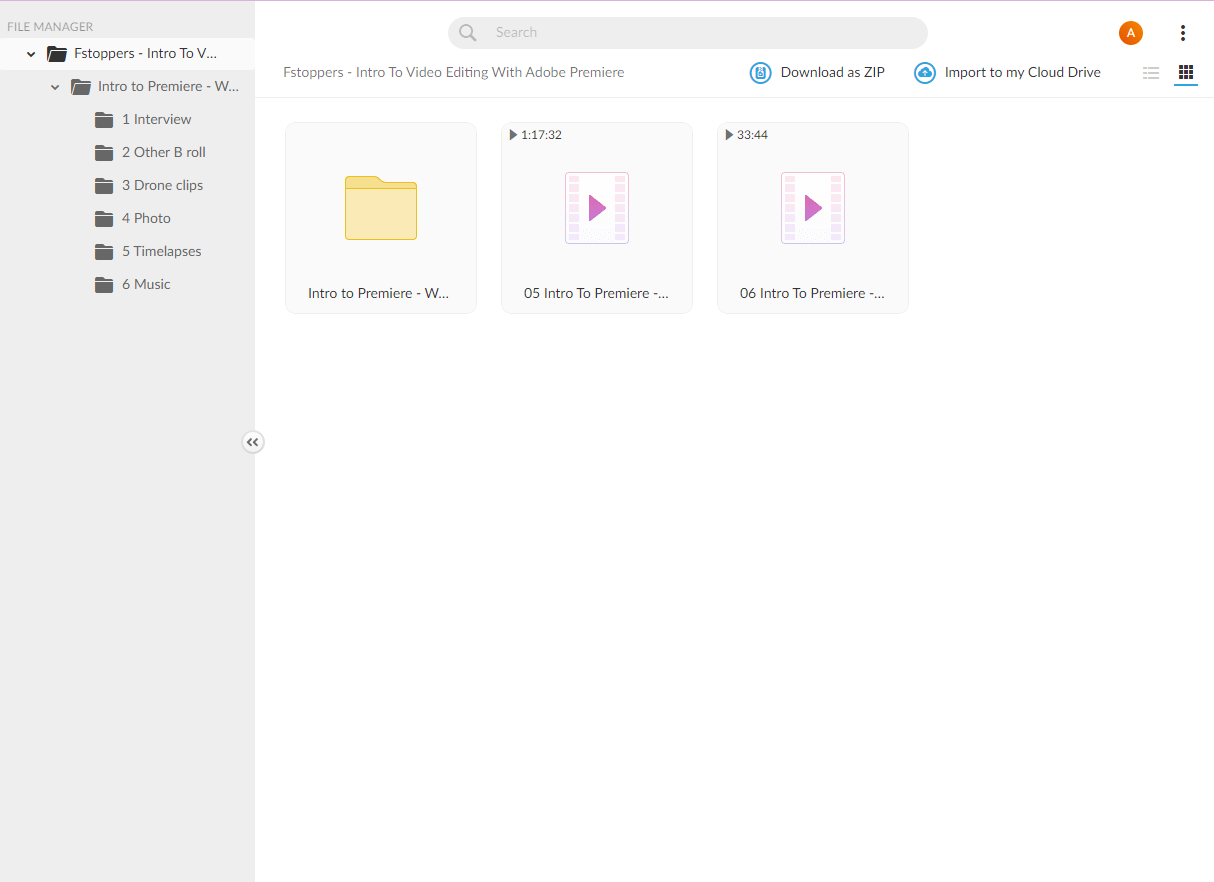Viewport: 1214px width, 882px height.
Task: Select Fstoppers - Intro To V... tree folder
Action: tap(146, 53)
